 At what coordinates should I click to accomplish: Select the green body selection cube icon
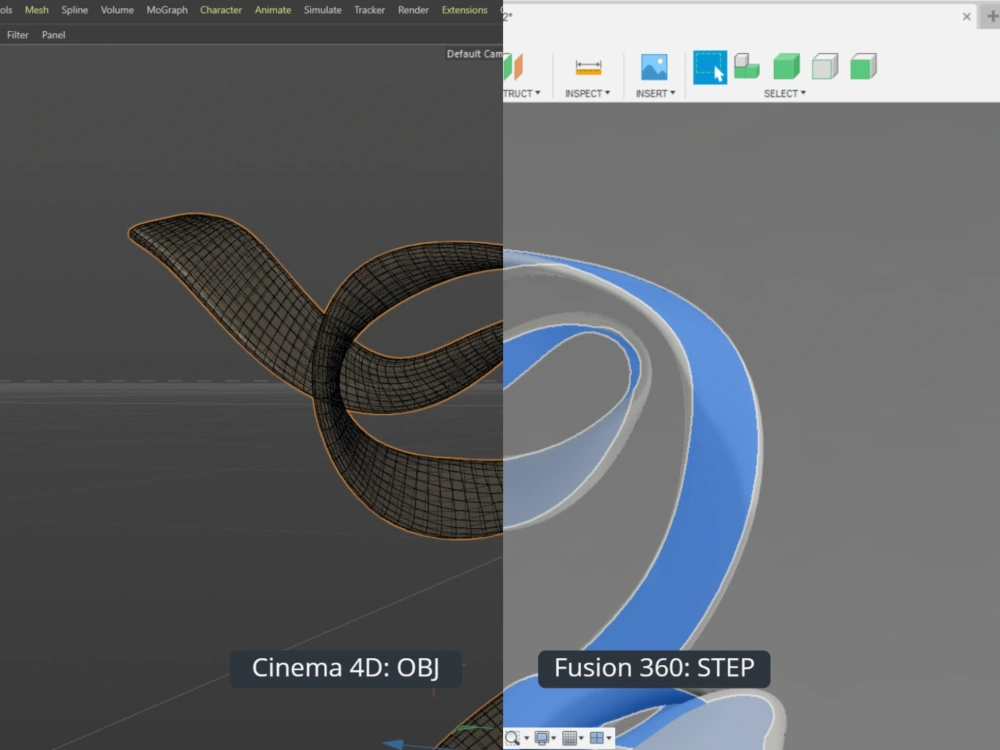(x=787, y=67)
